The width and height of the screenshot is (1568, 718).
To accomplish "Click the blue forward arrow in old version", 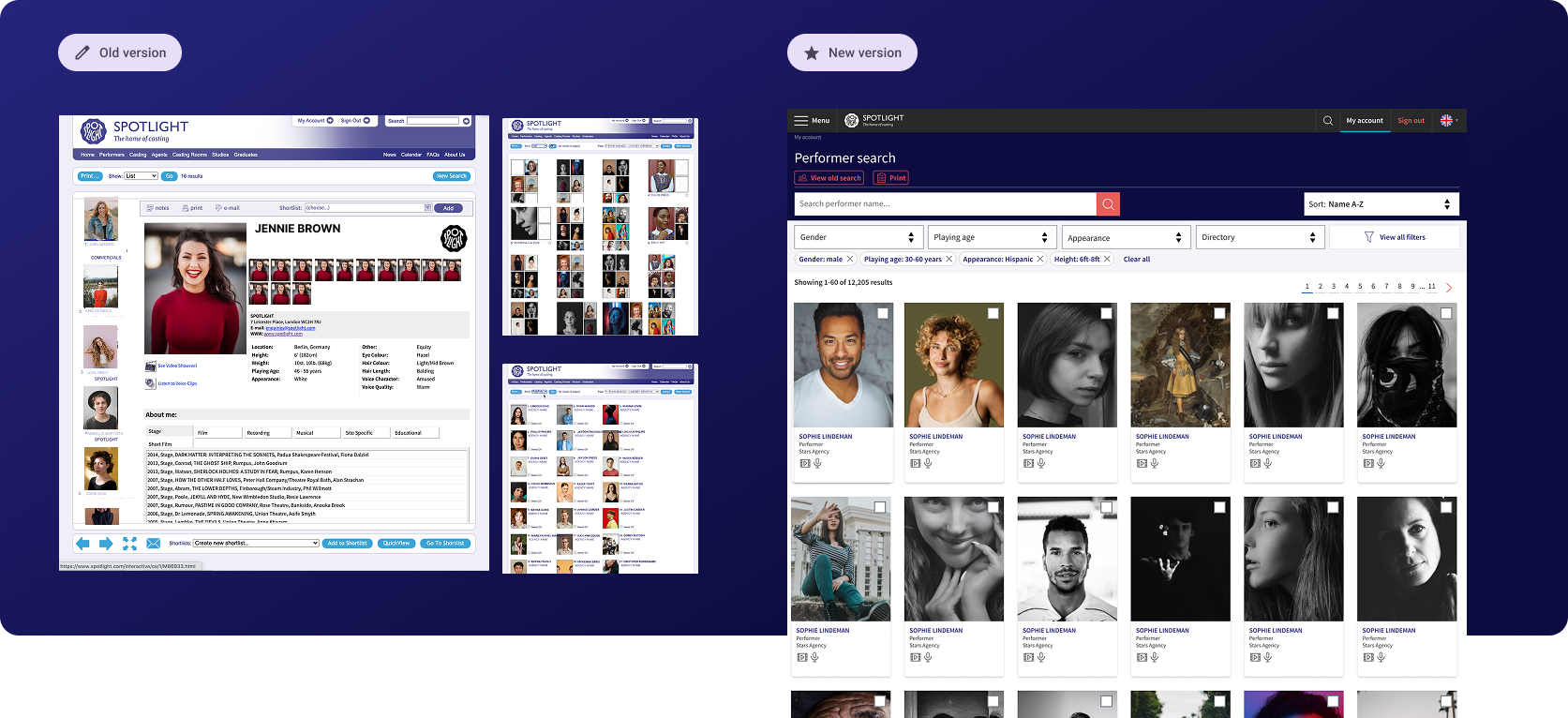I will (x=106, y=544).
